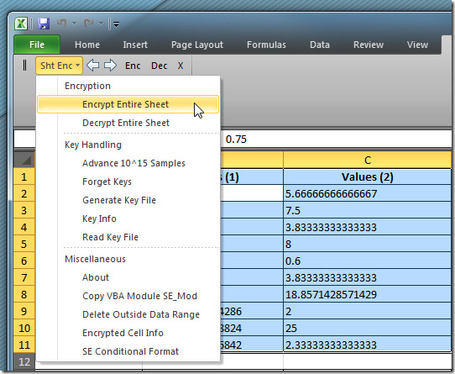455x374 pixels.
Task: Switch to the Home tab
Action: 87,45
